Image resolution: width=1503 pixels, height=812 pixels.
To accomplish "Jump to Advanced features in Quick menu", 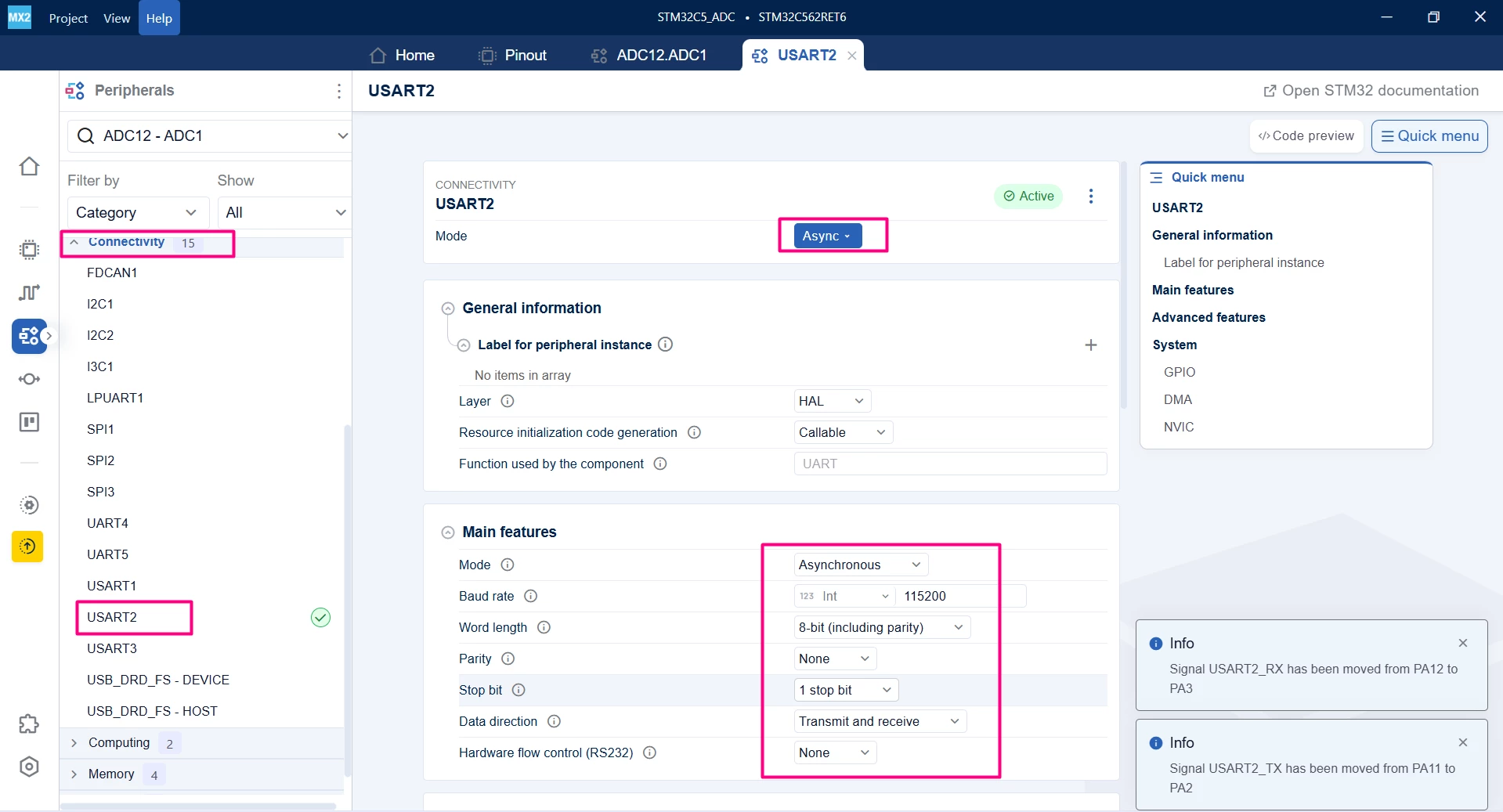I will pyautogui.click(x=1209, y=317).
